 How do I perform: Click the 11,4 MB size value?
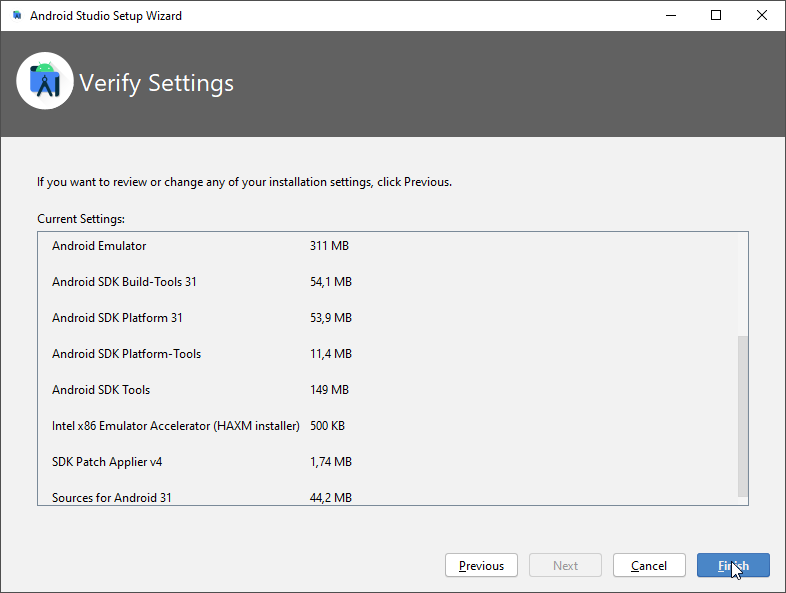tap(331, 354)
